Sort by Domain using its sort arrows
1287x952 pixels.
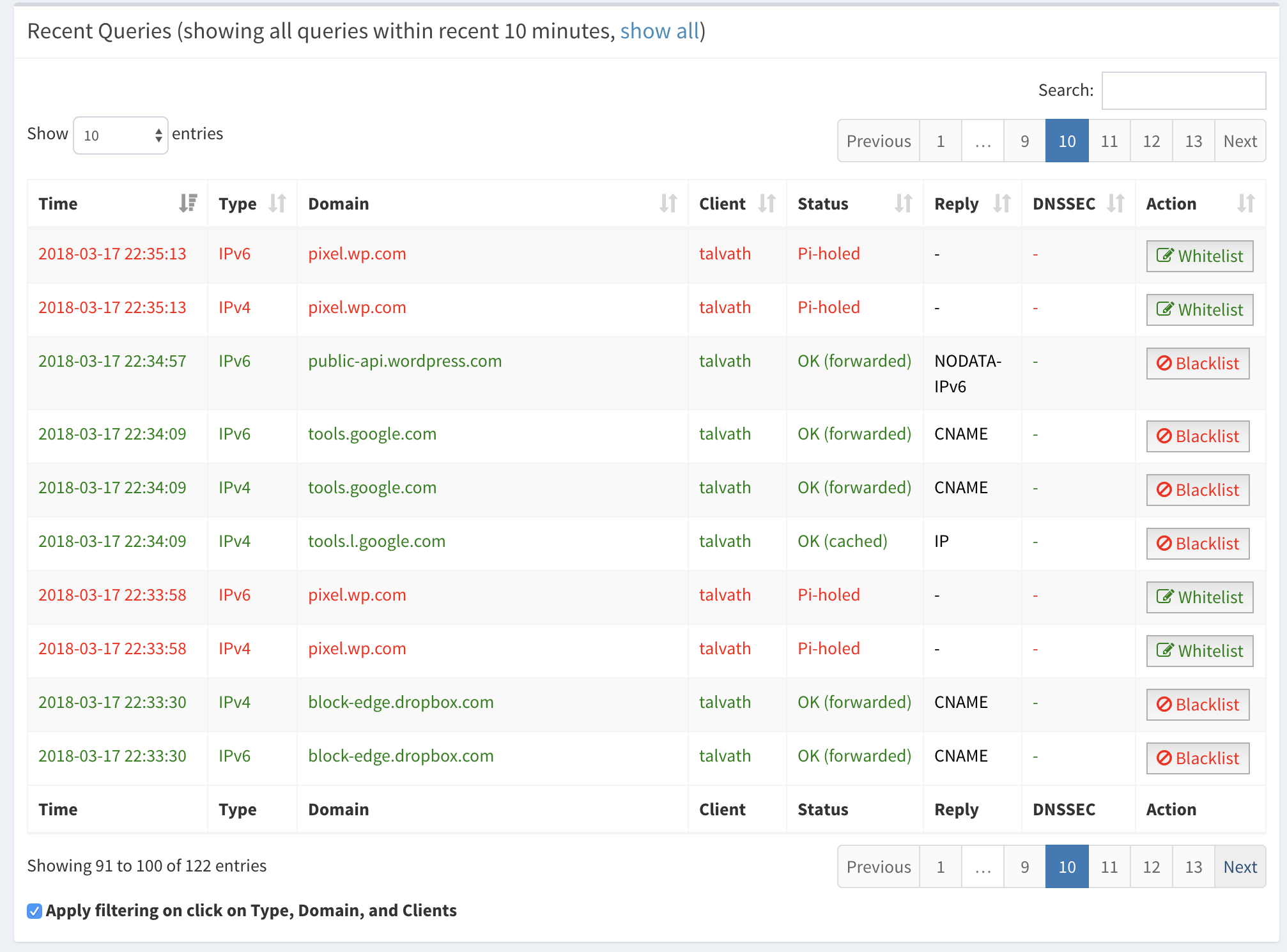coord(668,203)
